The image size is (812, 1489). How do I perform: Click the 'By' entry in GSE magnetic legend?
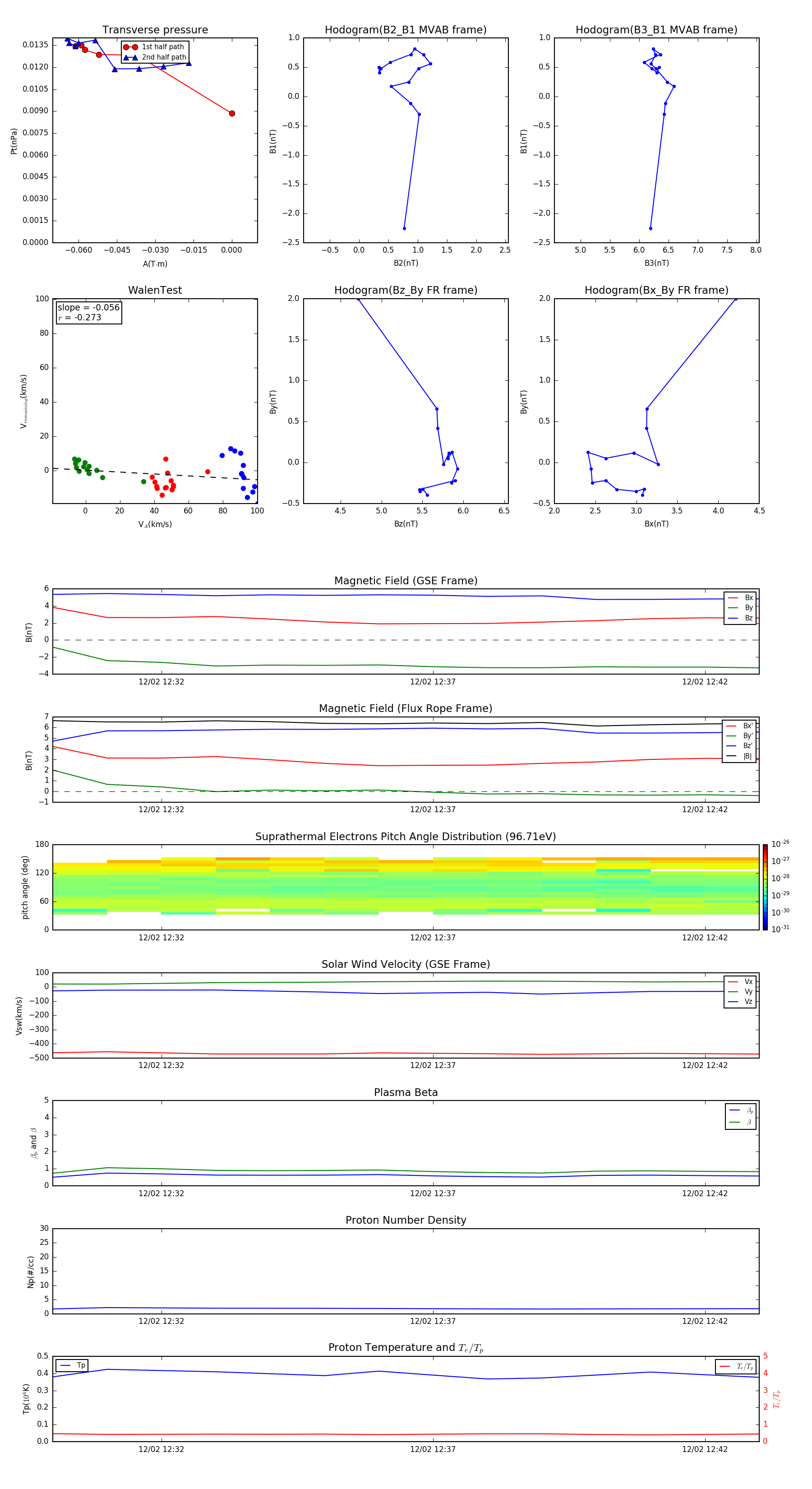pos(741,608)
